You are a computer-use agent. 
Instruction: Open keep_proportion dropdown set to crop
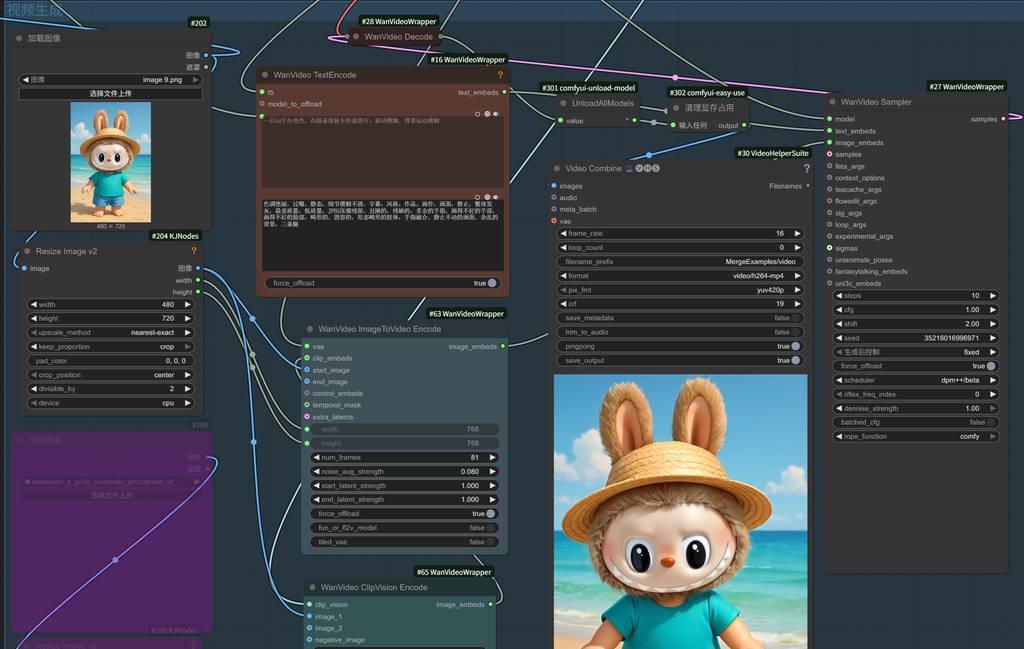(x=110, y=347)
